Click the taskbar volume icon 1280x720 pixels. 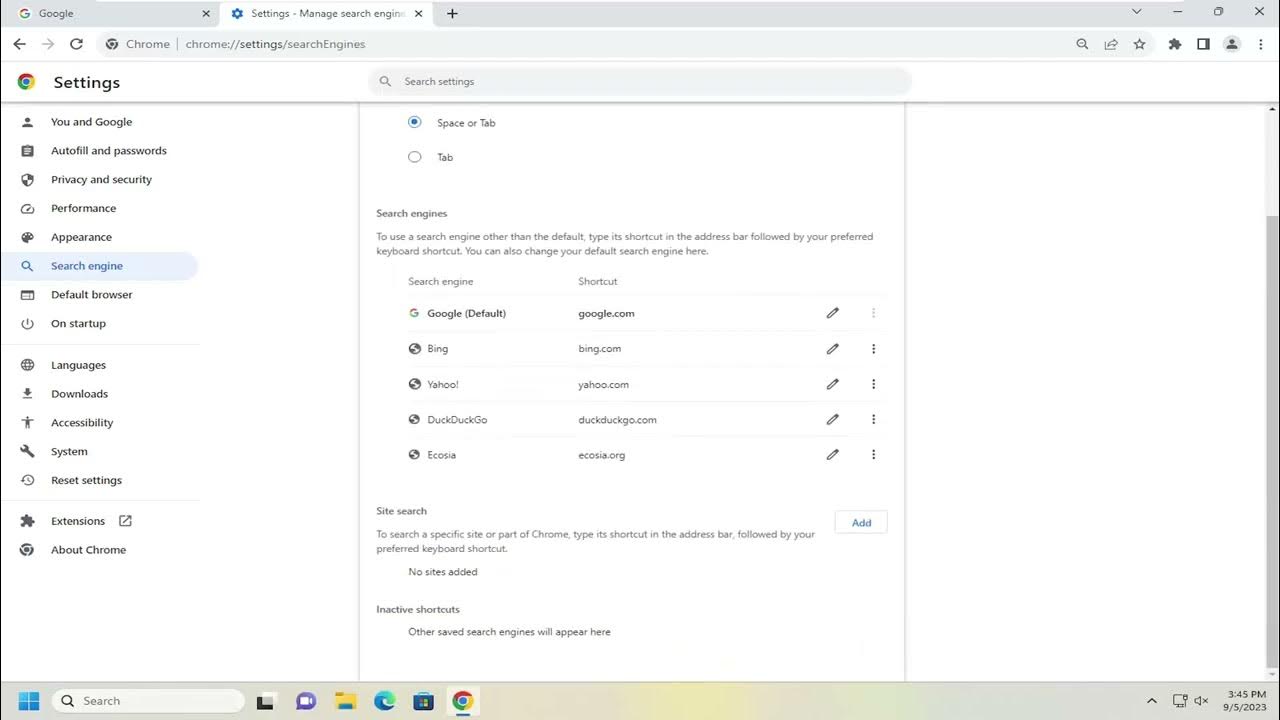click(1201, 701)
